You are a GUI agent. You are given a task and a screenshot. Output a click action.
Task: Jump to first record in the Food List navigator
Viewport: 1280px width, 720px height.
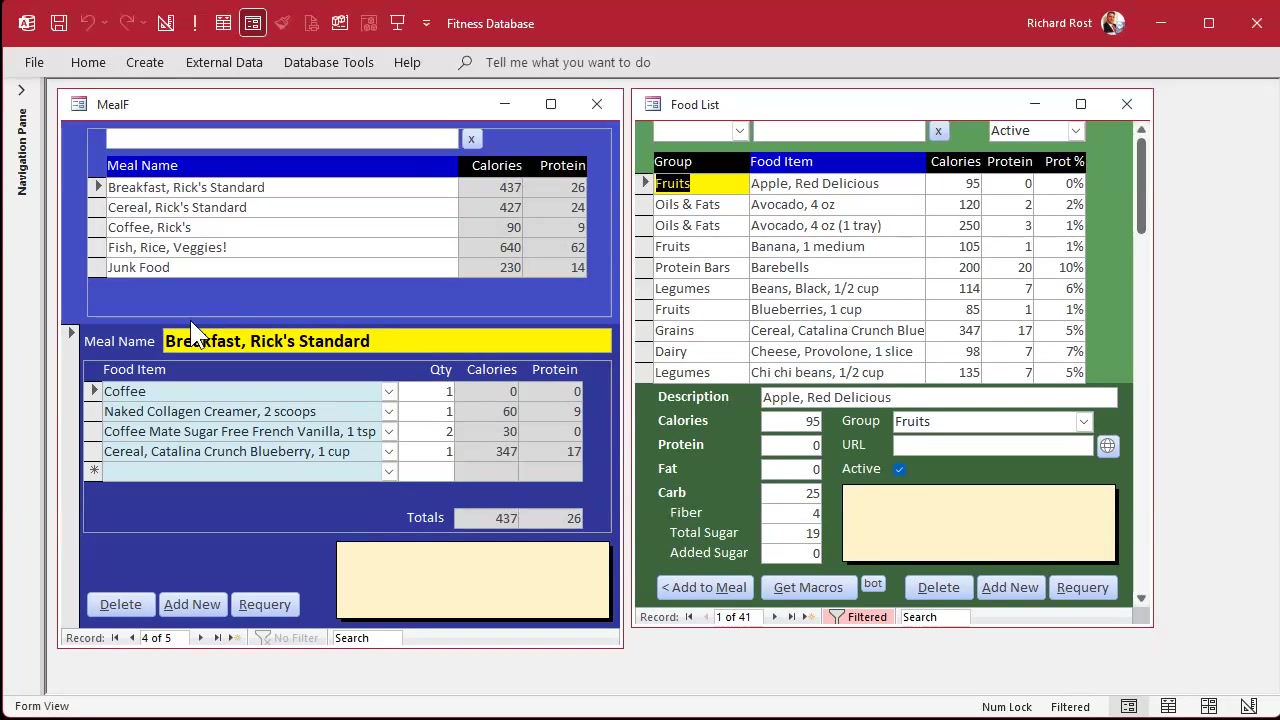(x=689, y=617)
